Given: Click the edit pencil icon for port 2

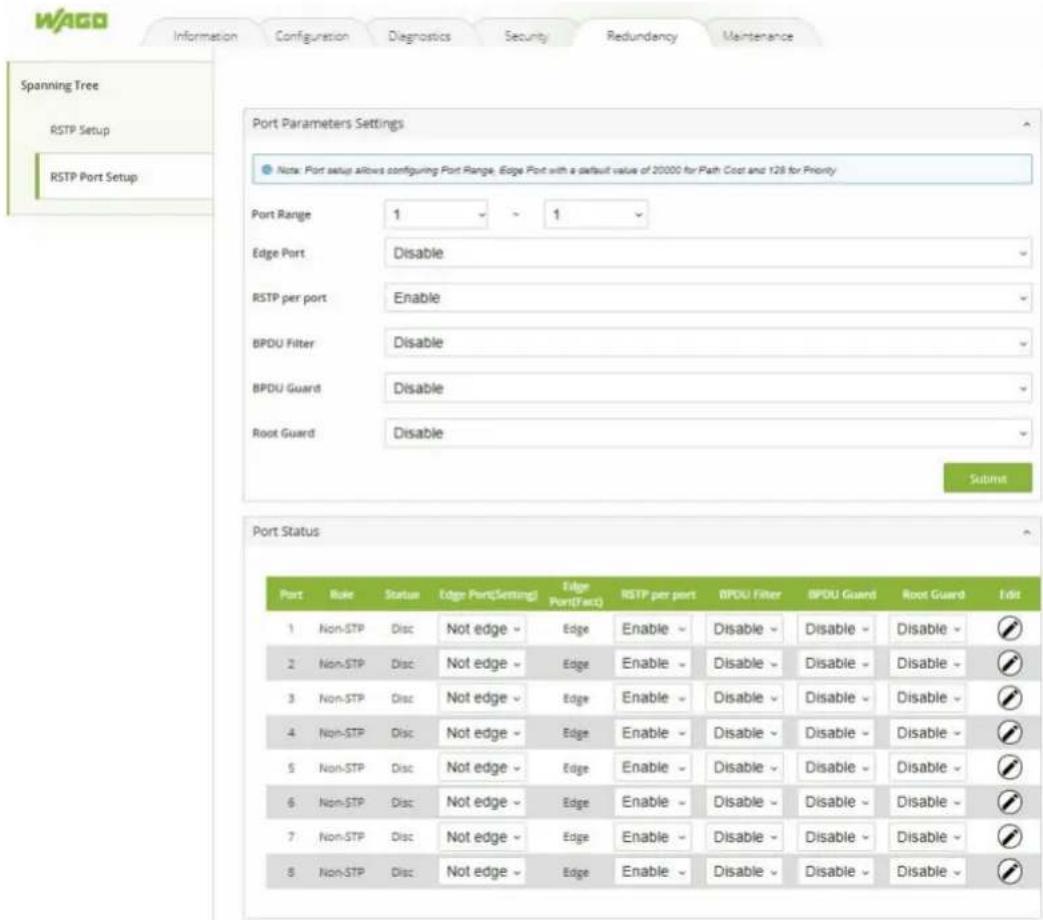Looking at the screenshot, I should click(x=1009, y=663).
